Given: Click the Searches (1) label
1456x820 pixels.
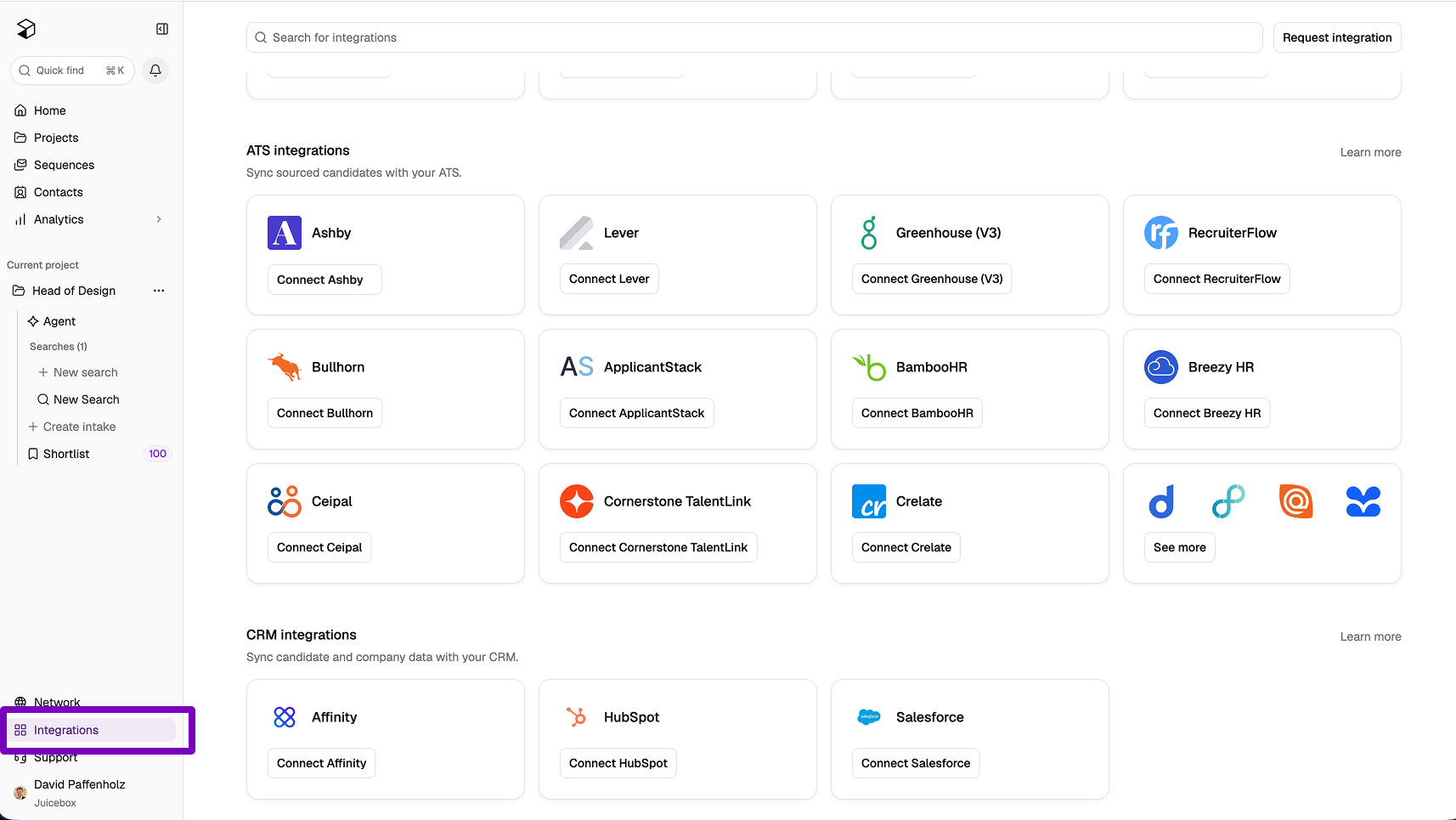Looking at the screenshot, I should click(x=59, y=347).
